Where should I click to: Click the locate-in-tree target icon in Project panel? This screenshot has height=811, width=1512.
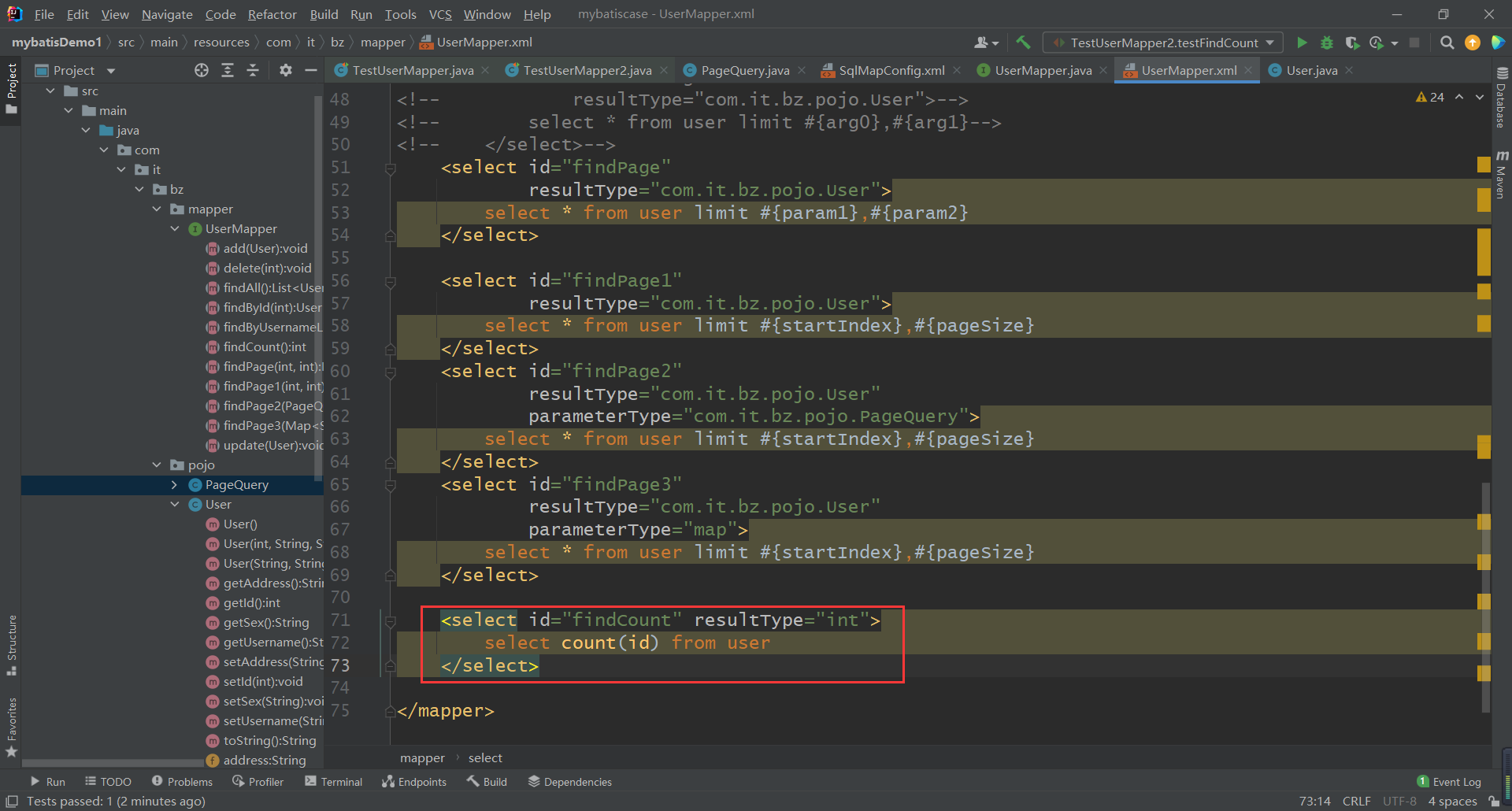[202, 70]
